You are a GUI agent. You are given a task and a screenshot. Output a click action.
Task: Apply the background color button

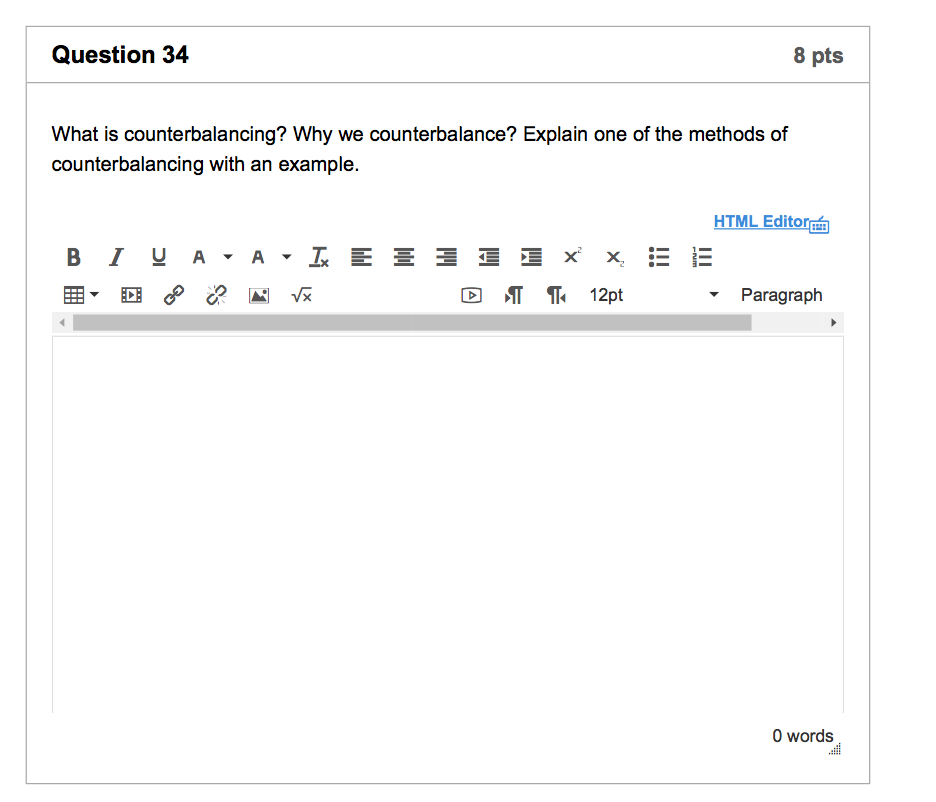[x=258, y=257]
